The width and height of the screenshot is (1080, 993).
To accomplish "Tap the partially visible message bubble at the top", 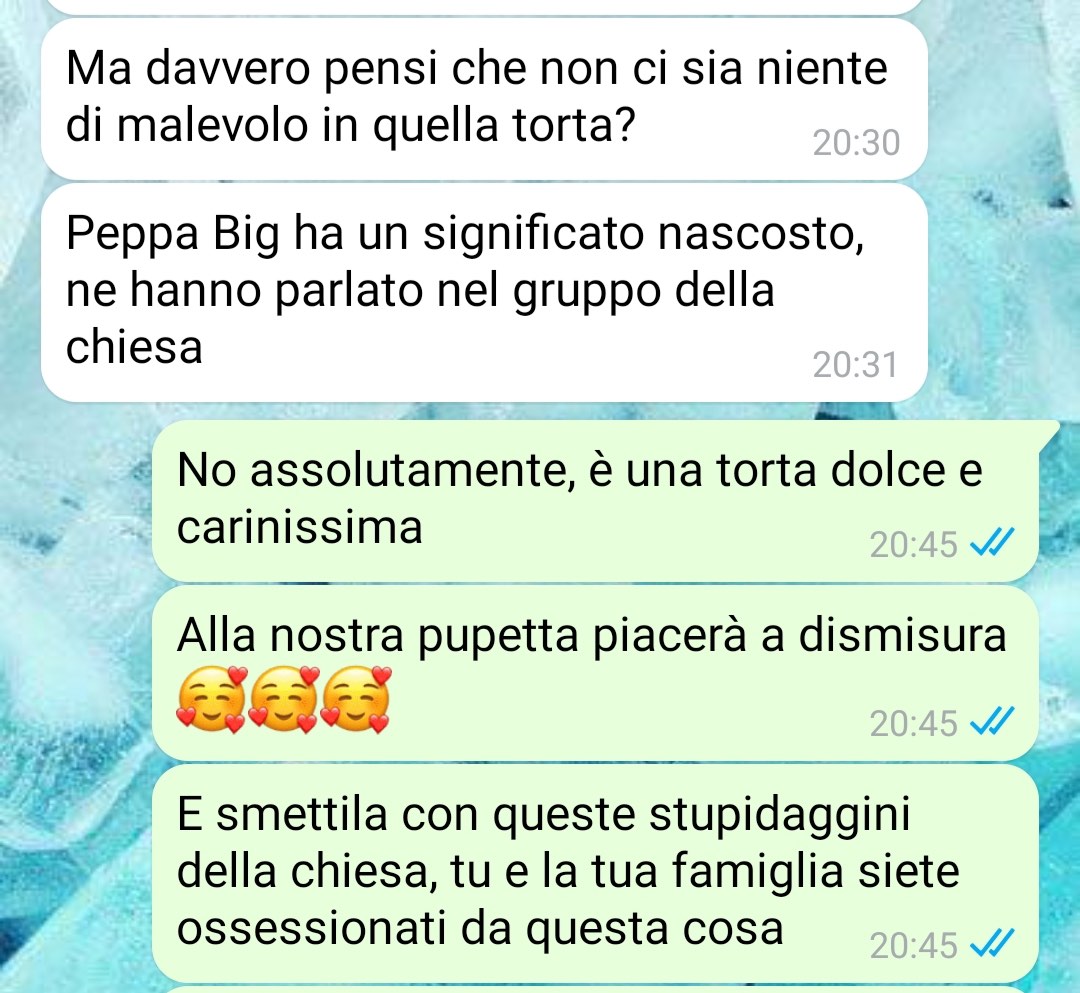I will [x=484, y=6].
